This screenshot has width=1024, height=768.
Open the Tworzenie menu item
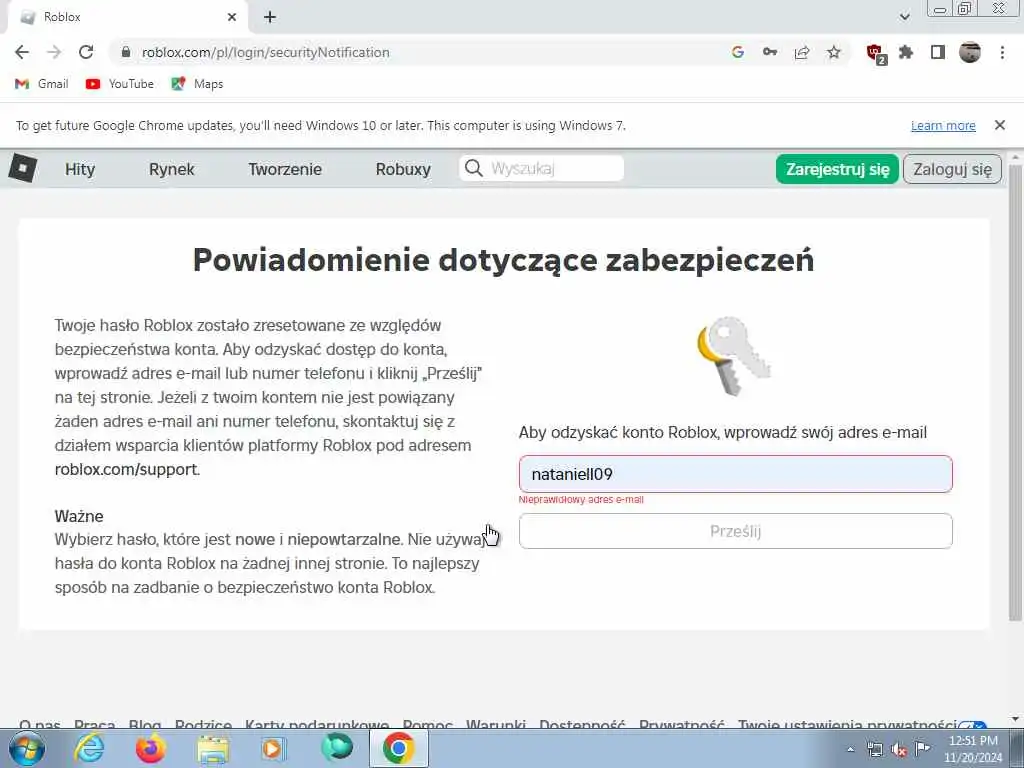click(x=285, y=169)
